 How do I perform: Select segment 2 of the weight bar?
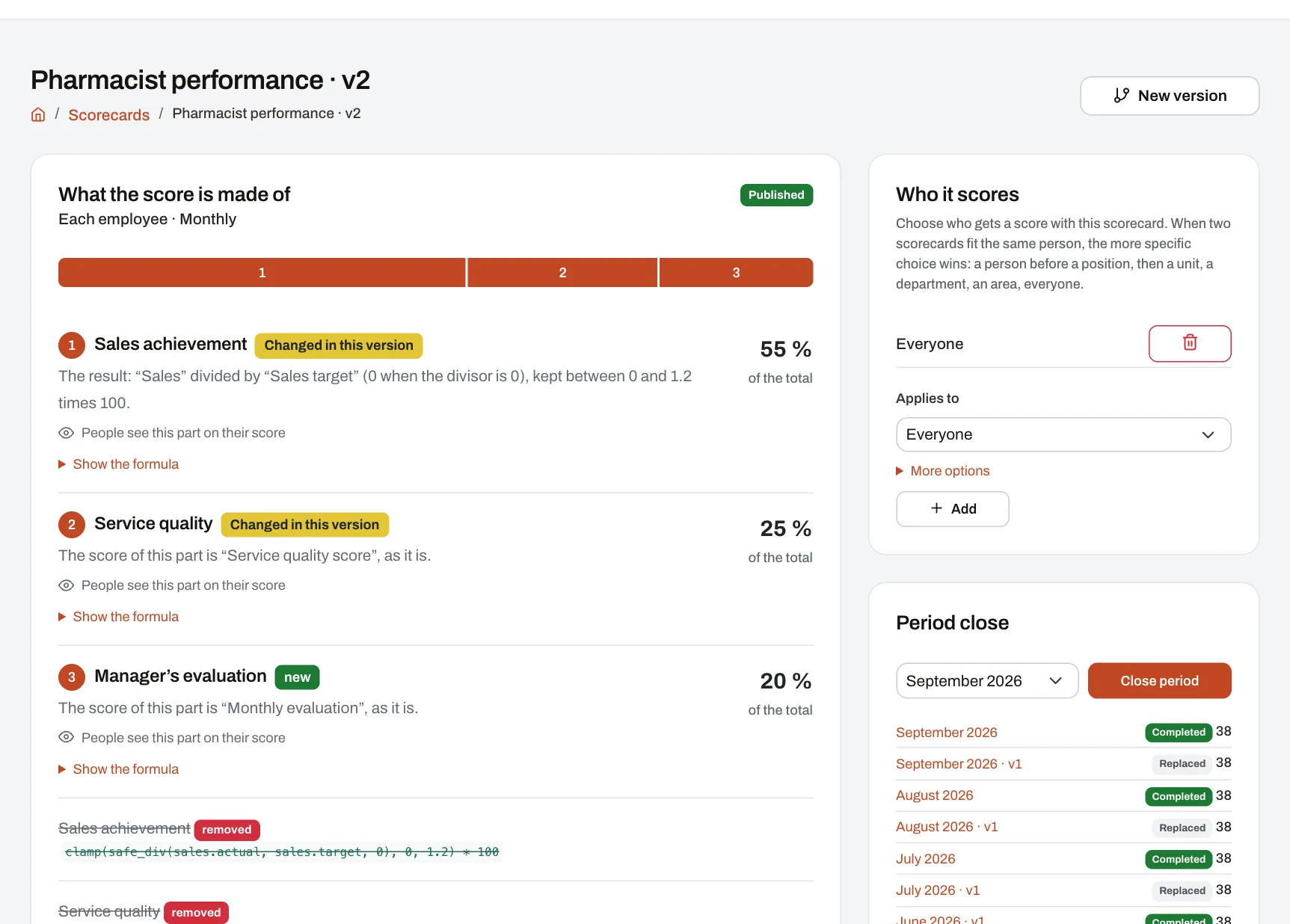[x=562, y=272]
